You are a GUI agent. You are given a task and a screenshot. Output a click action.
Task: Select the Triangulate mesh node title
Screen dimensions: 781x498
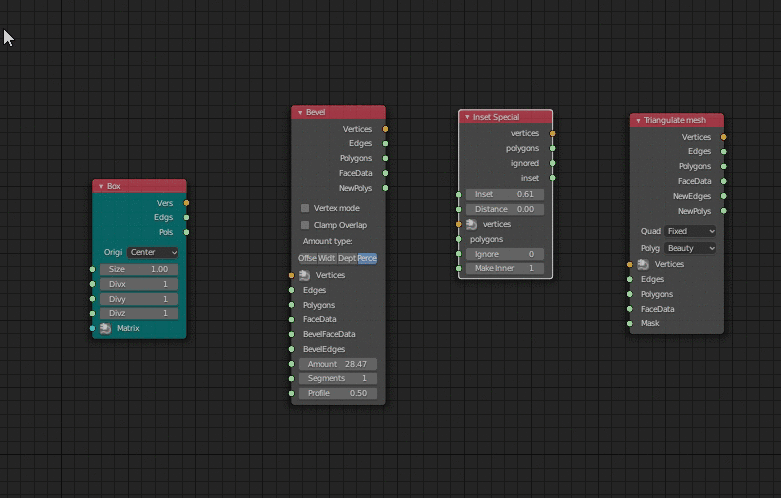(674, 121)
